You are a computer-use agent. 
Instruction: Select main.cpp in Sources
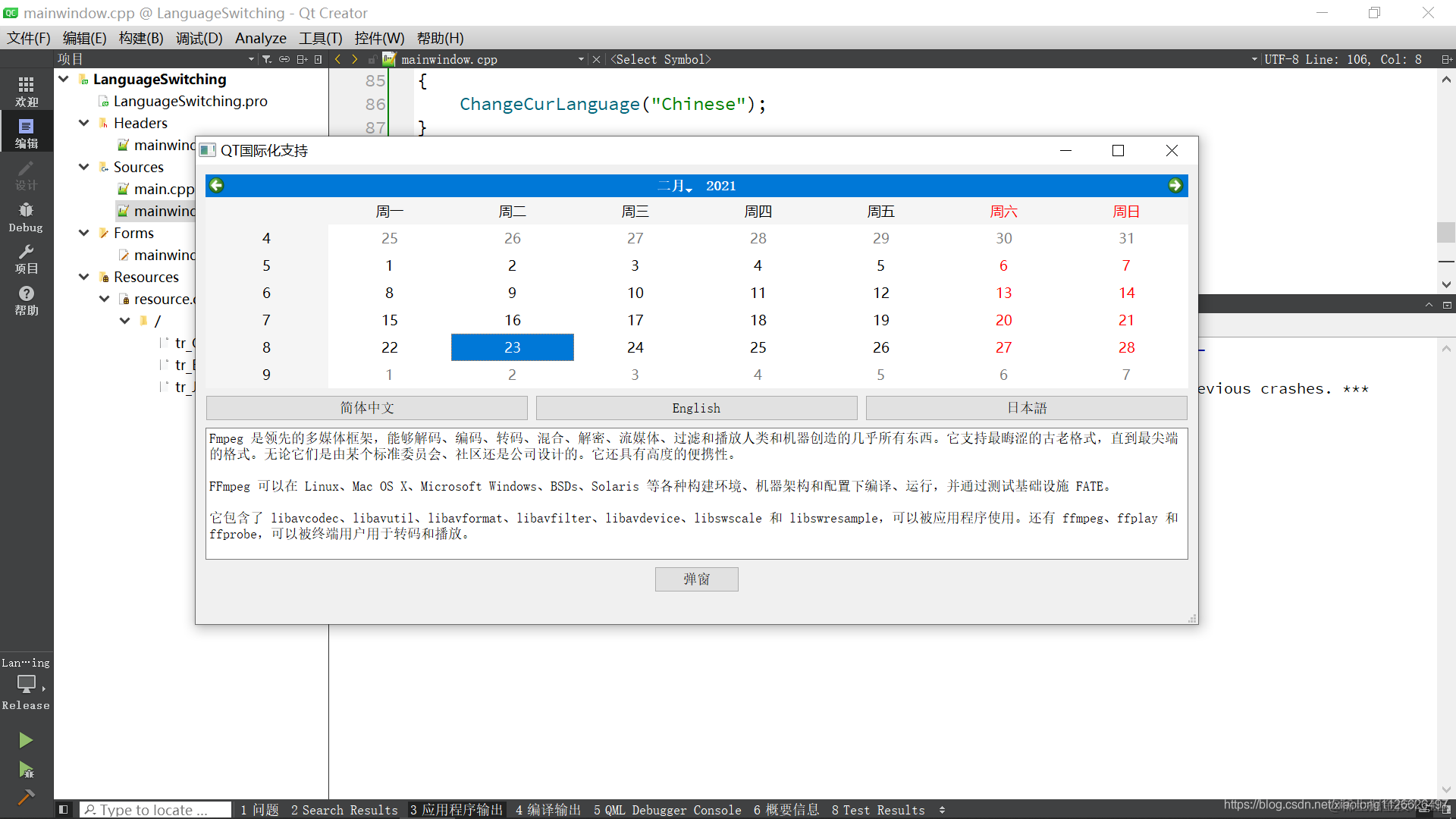[164, 189]
